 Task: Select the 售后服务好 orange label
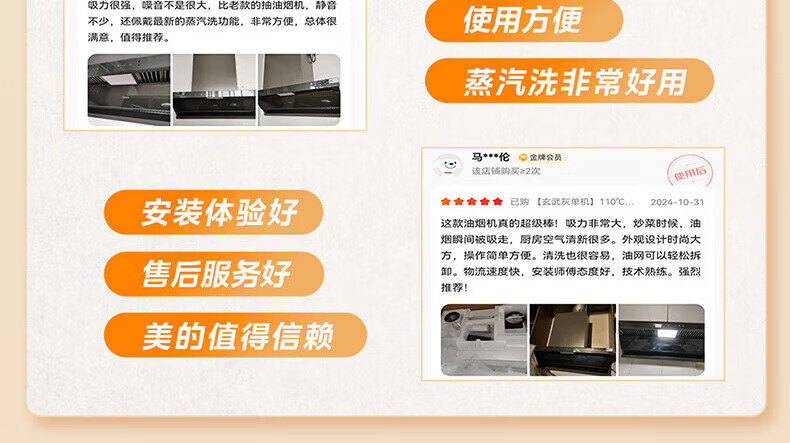[x=214, y=274]
